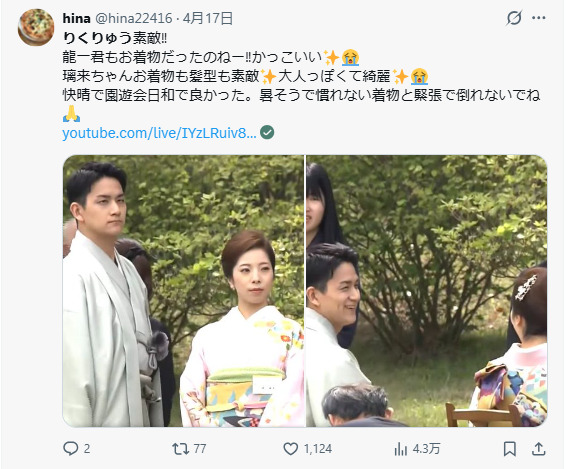
Task: Click the 4.3万 views count
Action: (426, 449)
